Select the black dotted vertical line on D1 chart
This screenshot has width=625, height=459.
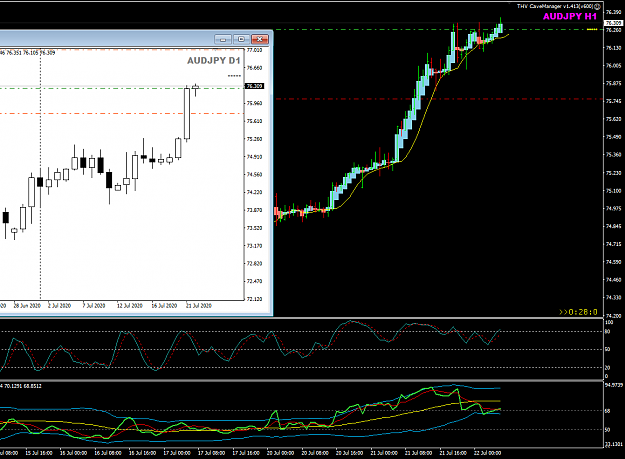pos(40,175)
